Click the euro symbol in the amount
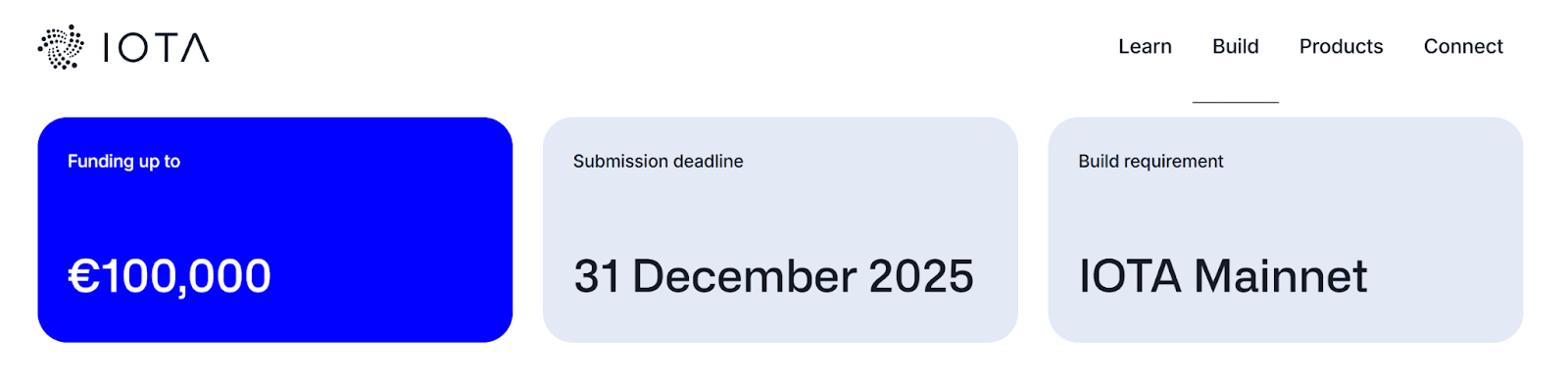 [x=83, y=276]
